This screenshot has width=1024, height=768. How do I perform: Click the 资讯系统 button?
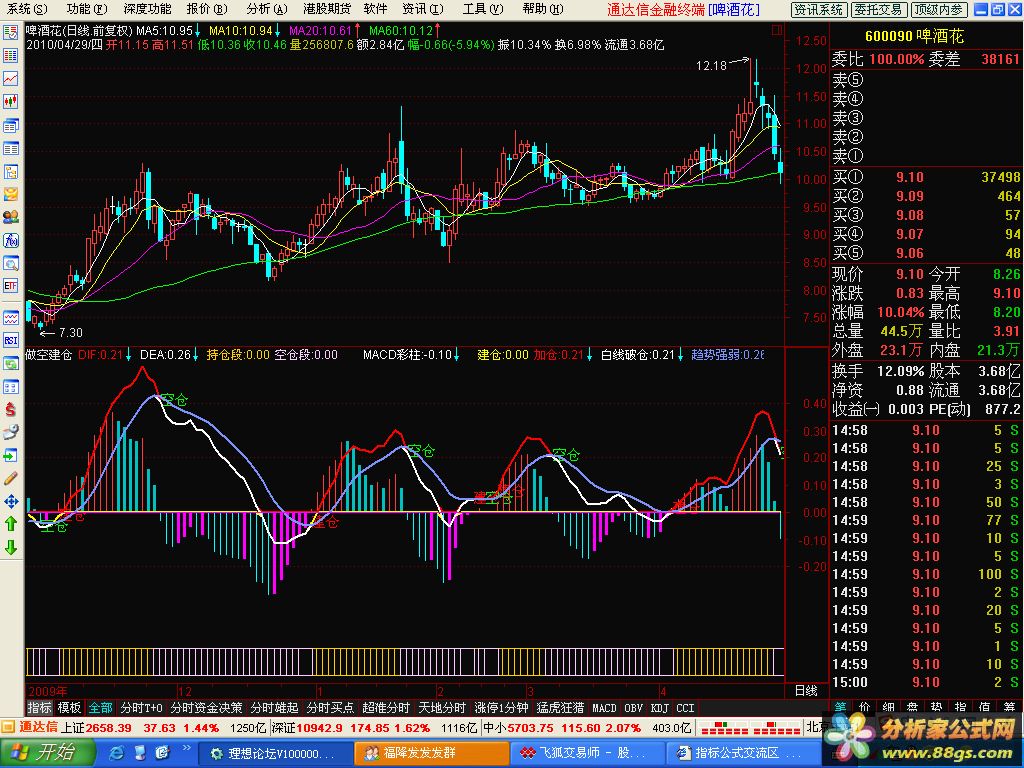point(819,10)
